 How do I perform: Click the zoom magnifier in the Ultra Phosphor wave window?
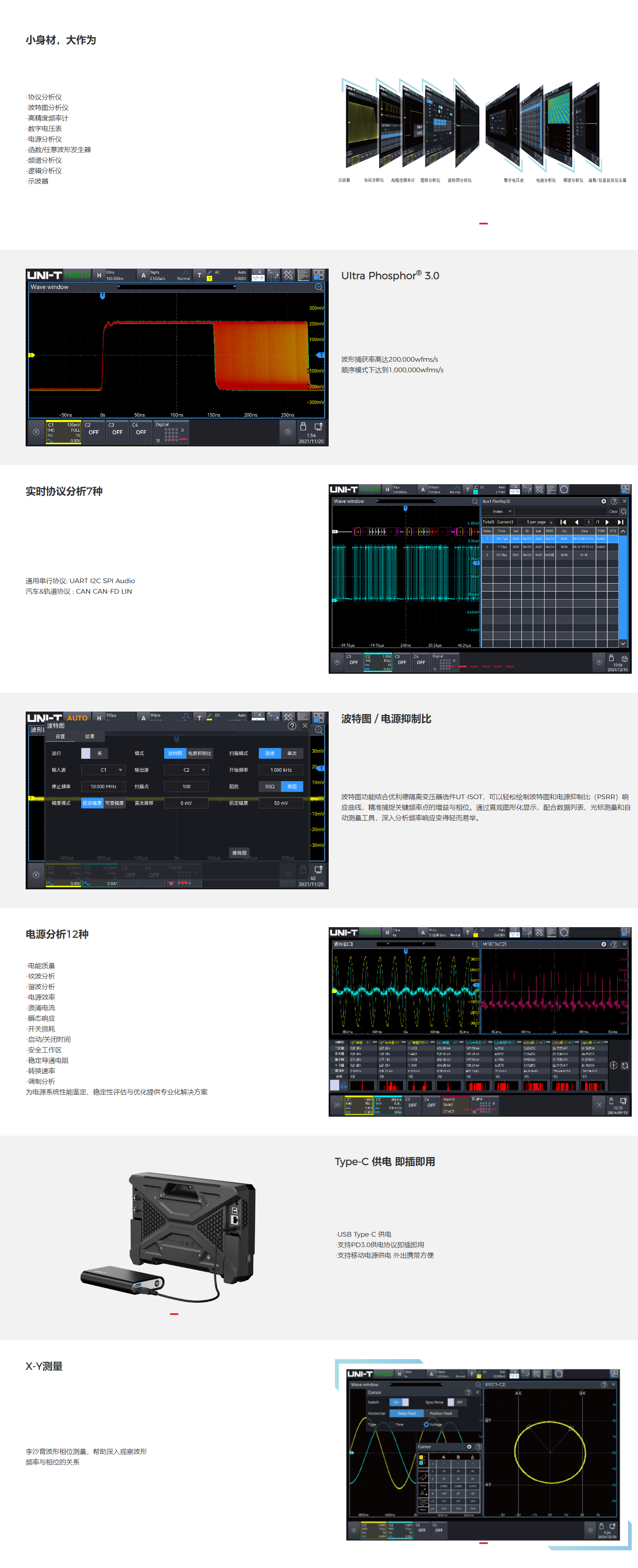point(318,287)
